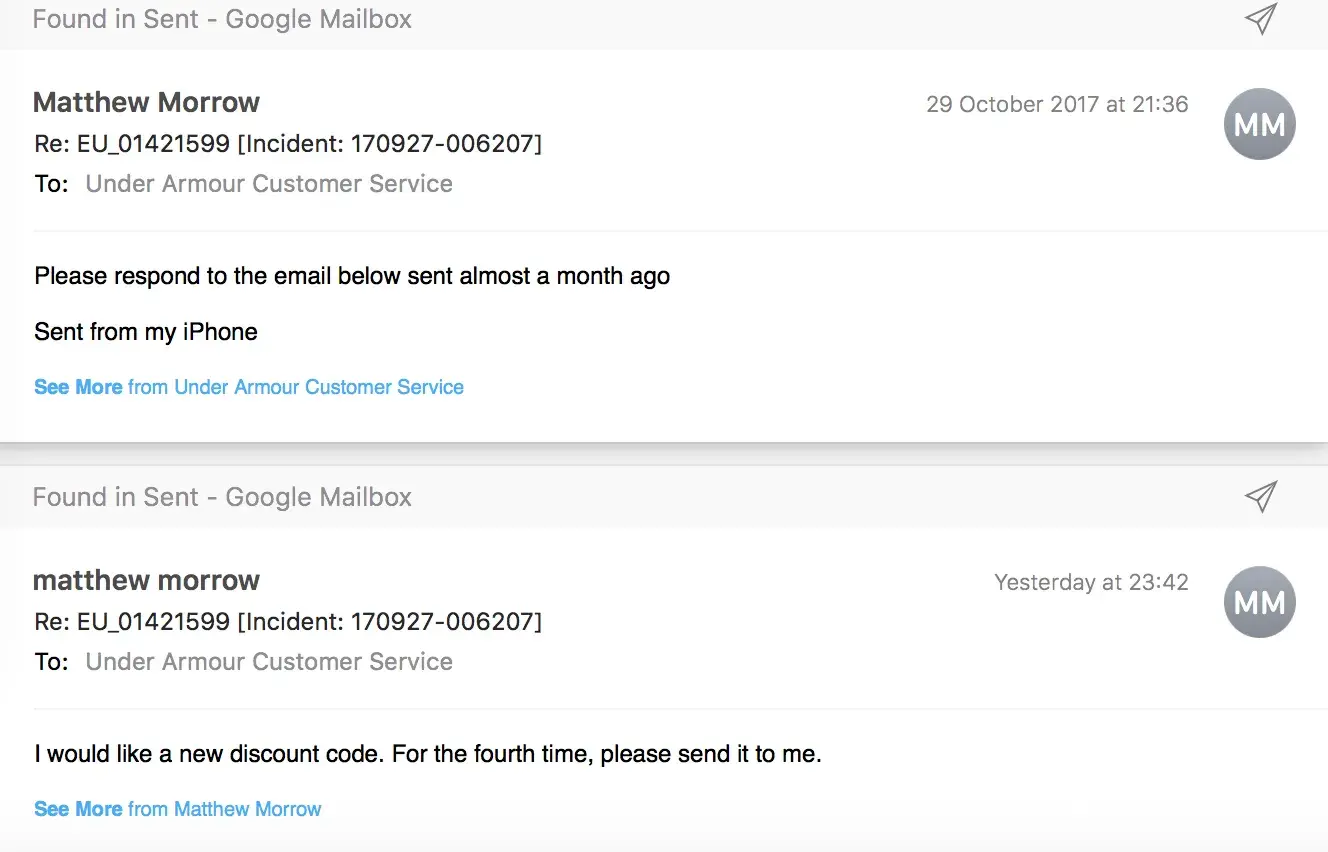This screenshot has height=852, width=1328.
Task: Click the Under Armour recipient in second email
Action: (269, 662)
